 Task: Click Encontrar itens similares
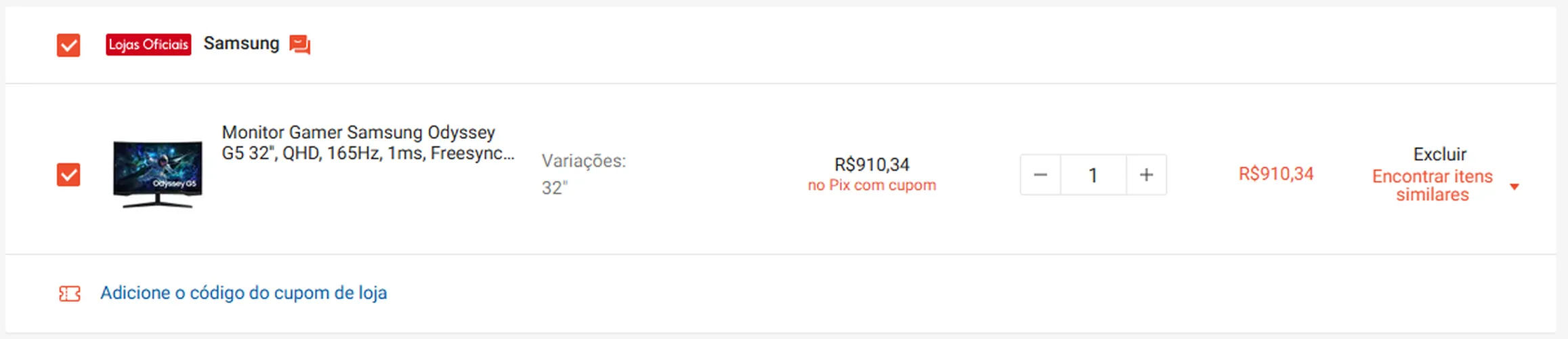[1432, 185]
